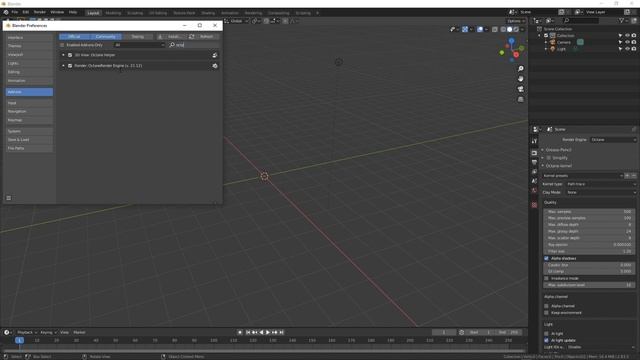
Task: Open the Render menu
Action: point(40,12)
